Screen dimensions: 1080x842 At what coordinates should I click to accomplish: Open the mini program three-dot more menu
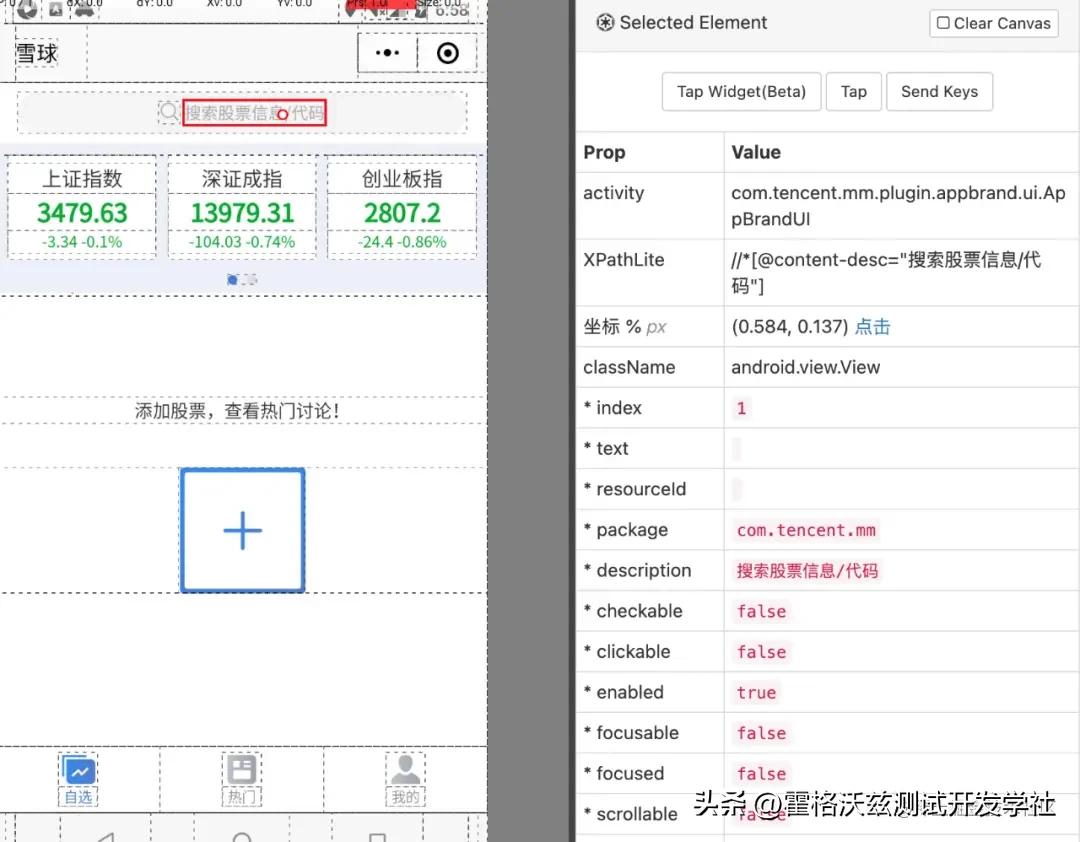point(387,53)
